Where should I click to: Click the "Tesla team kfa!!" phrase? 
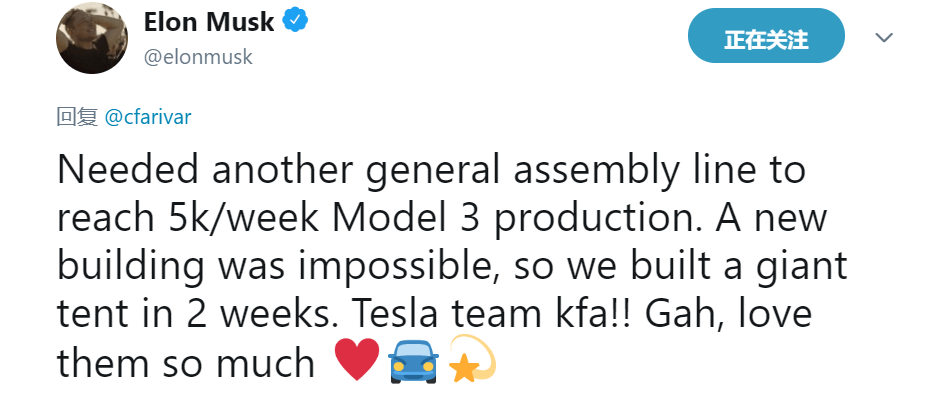[x=493, y=315]
